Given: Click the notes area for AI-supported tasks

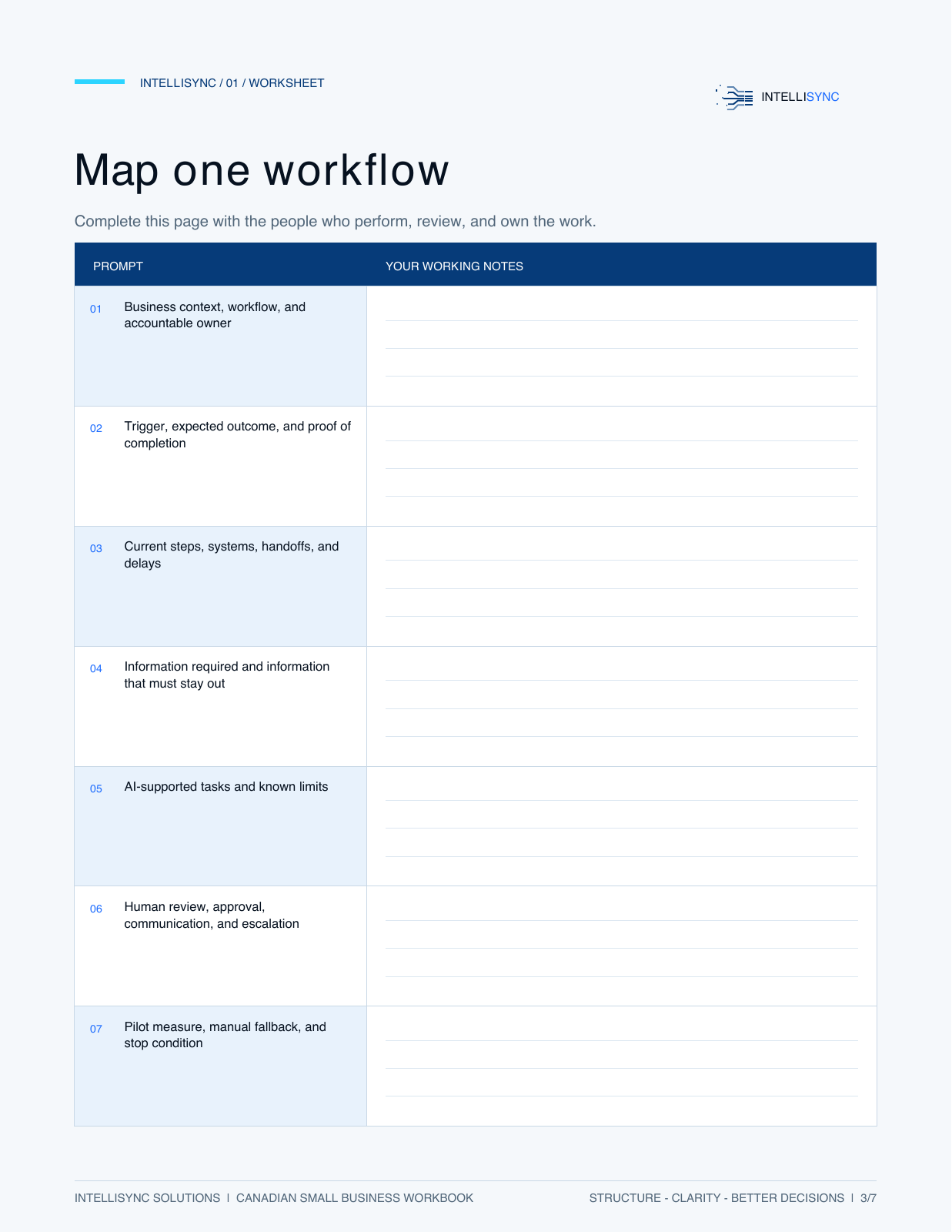Looking at the screenshot, I should pos(621,826).
